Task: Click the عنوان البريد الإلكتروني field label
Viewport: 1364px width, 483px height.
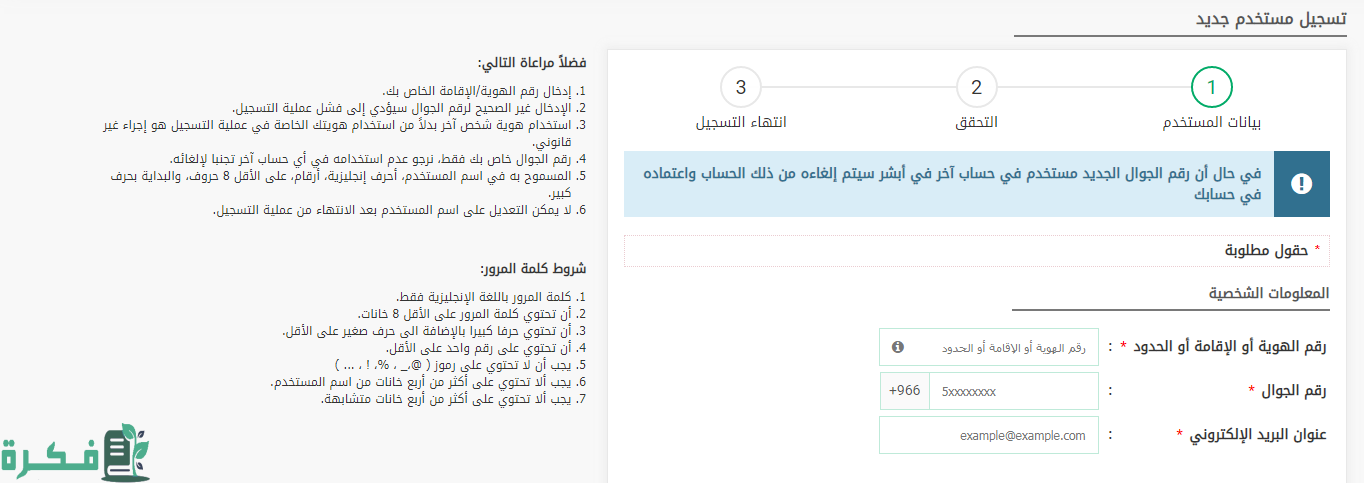Action: [1251, 434]
